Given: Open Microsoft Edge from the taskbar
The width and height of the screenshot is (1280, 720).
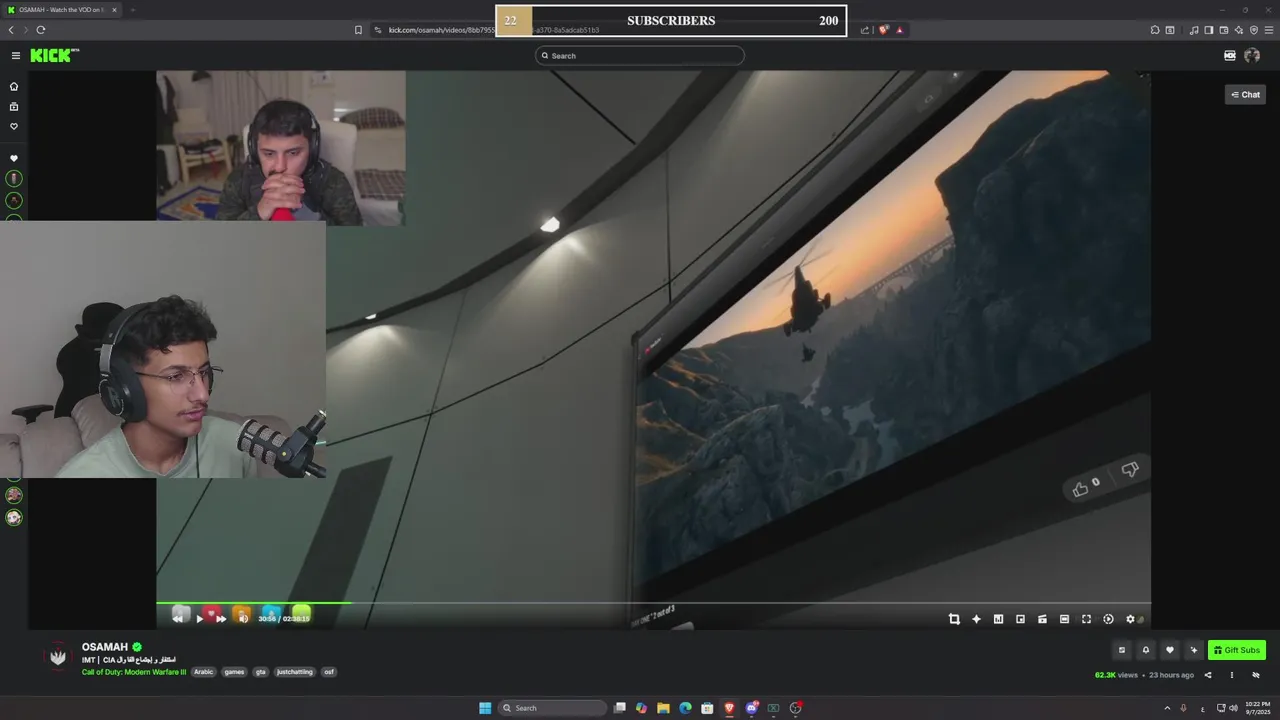Looking at the screenshot, I should (685, 708).
